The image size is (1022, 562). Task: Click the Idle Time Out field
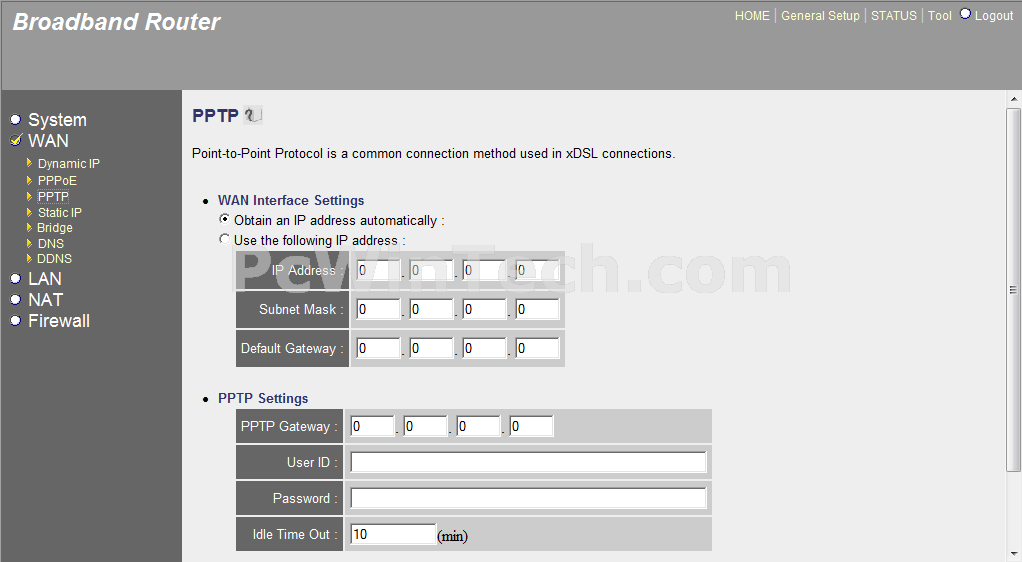click(x=392, y=534)
